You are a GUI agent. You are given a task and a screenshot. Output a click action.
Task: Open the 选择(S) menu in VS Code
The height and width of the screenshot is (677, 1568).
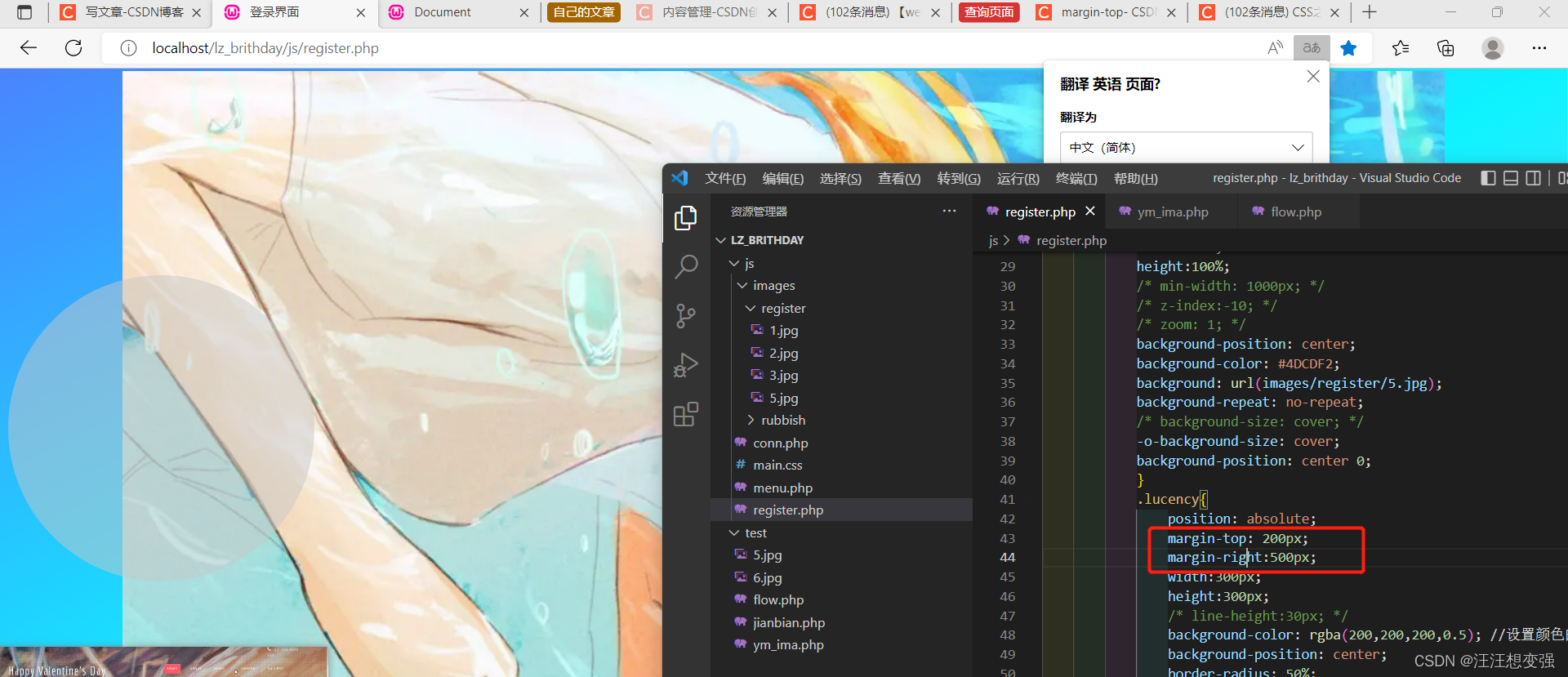[x=840, y=178]
